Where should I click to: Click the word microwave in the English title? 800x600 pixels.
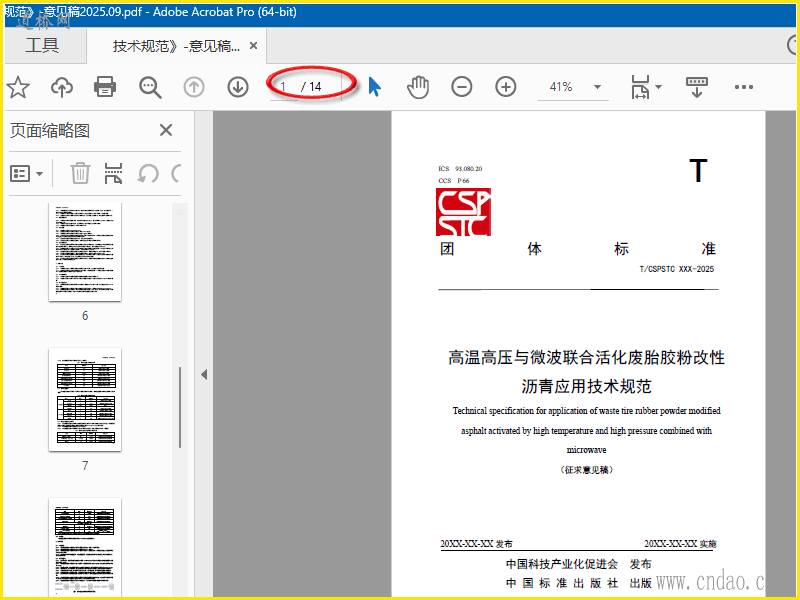(586, 450)
